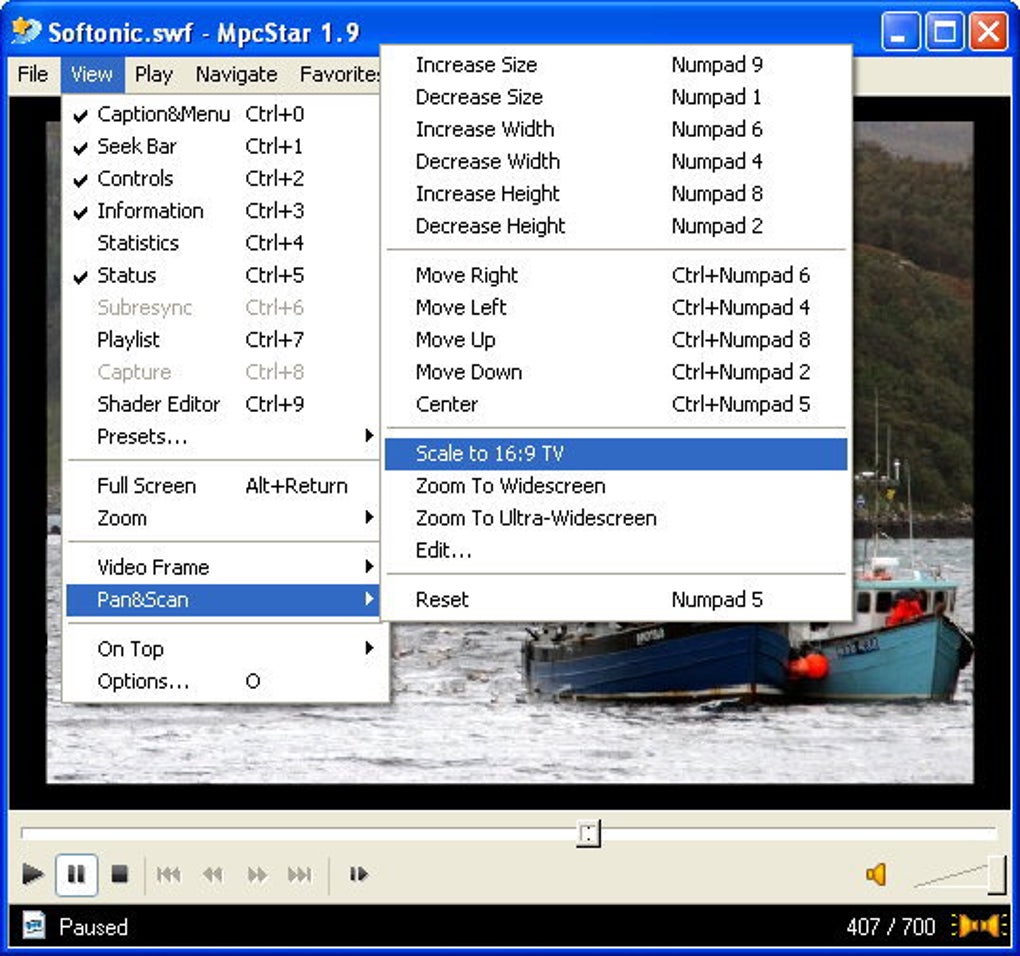1020x956 pixels.
Task: Open the Favorites menu
Action: [338, 74]
